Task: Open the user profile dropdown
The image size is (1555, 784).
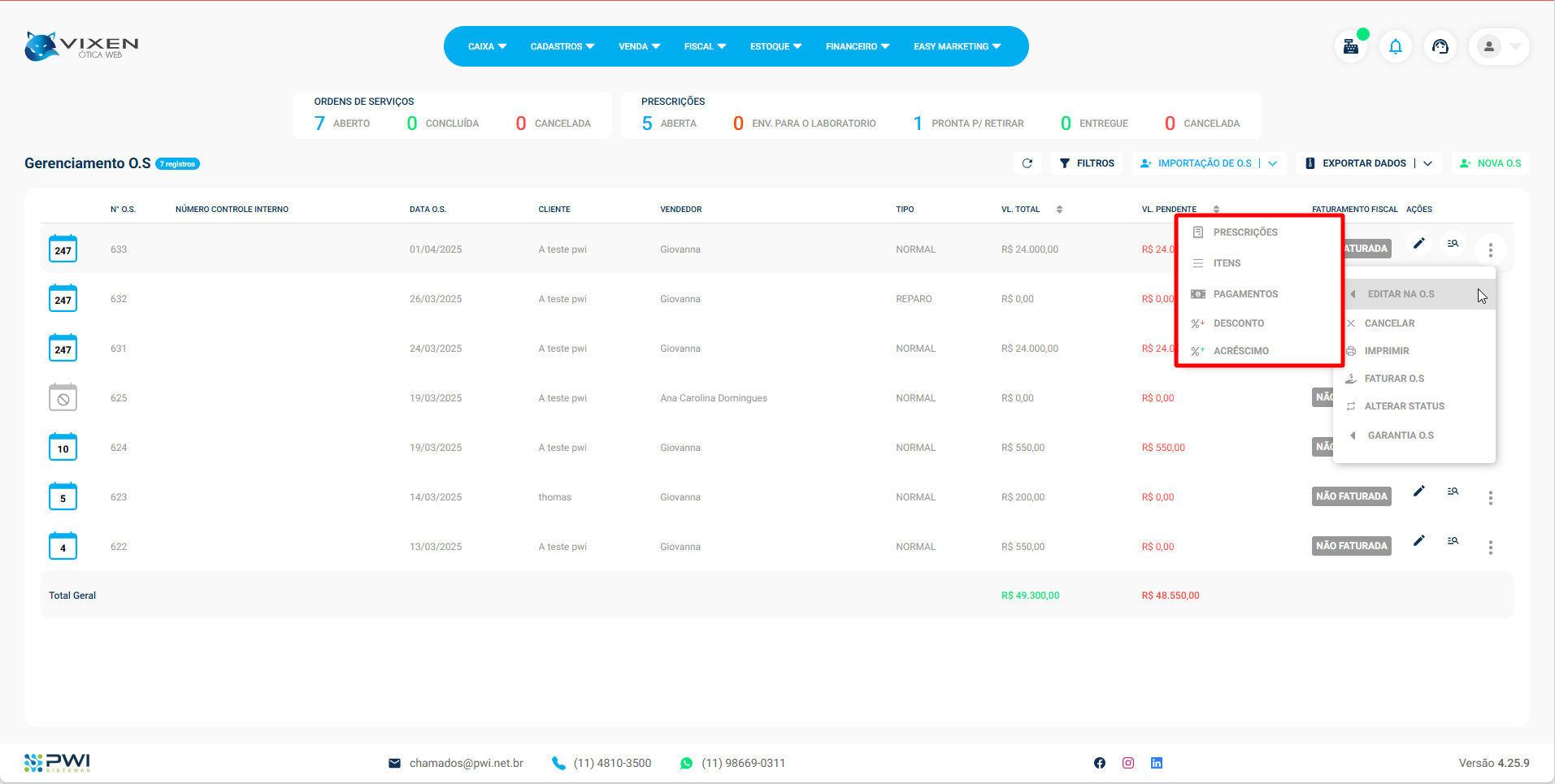Action: pos(1499,47)
